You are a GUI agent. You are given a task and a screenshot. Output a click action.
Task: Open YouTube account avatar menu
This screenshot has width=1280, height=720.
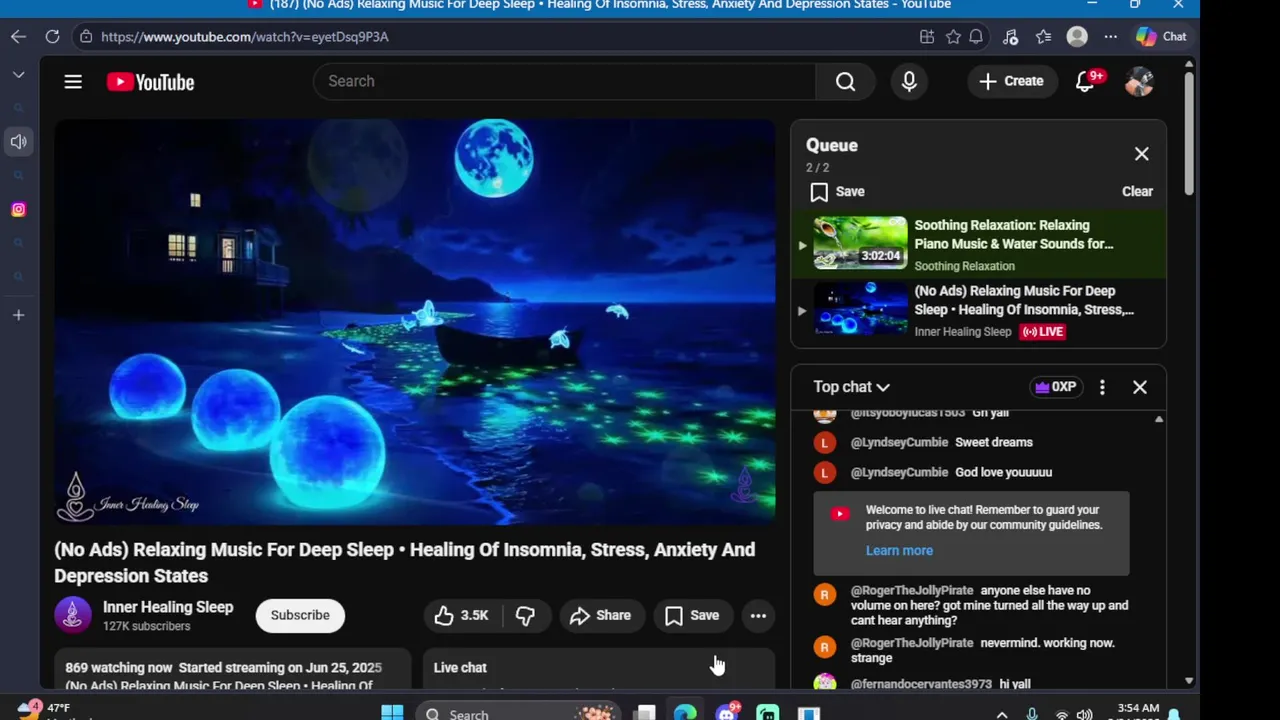coord(1139,81)
